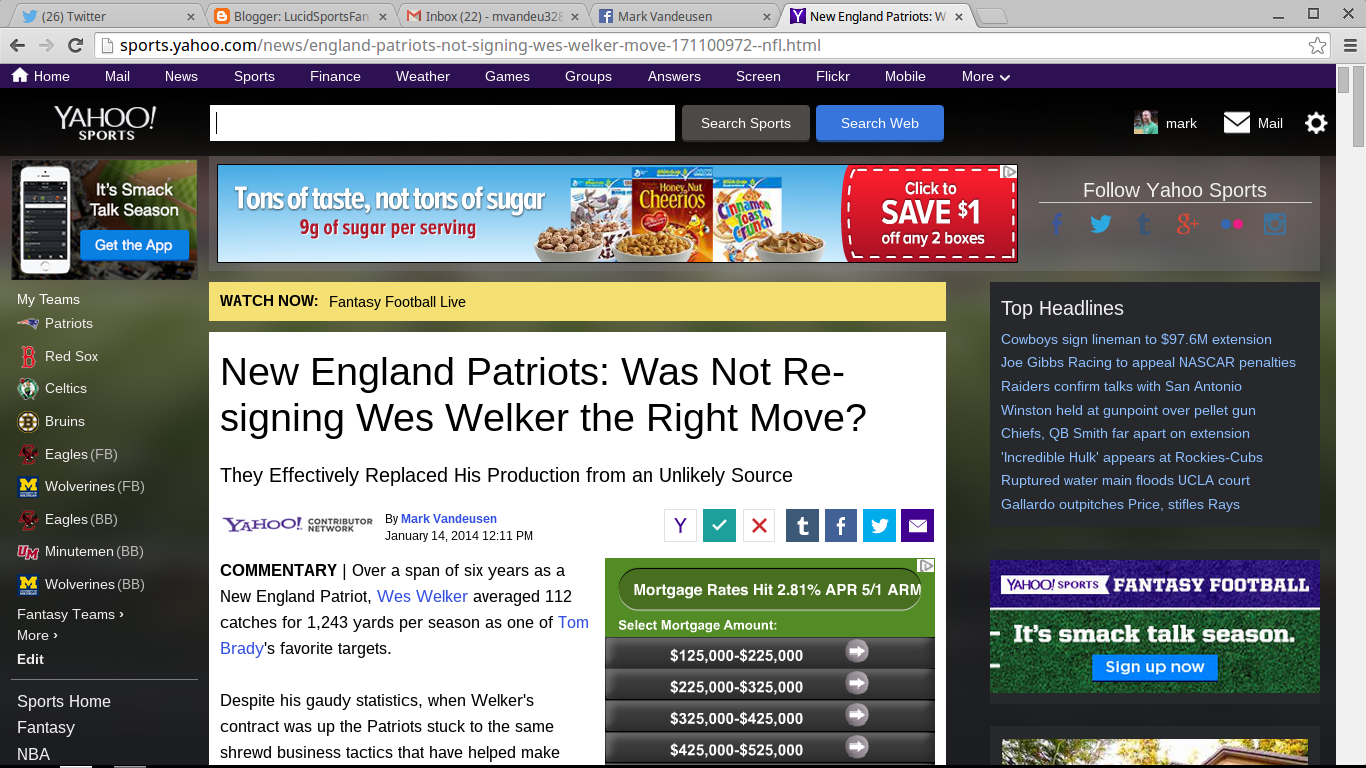Open the Mail envelope in header
Screen dimensions: 1366x768
[x=1237, y=123]
